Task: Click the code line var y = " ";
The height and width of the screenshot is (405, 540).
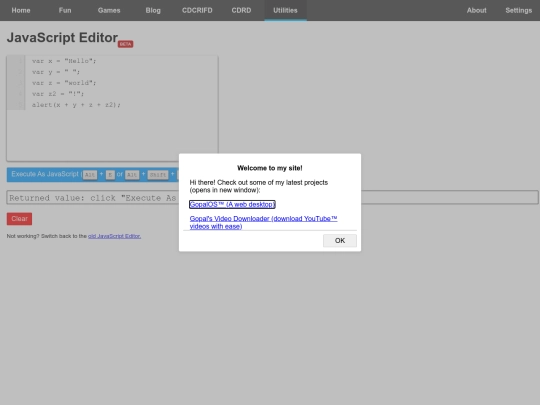Action: tap(56, 72)
